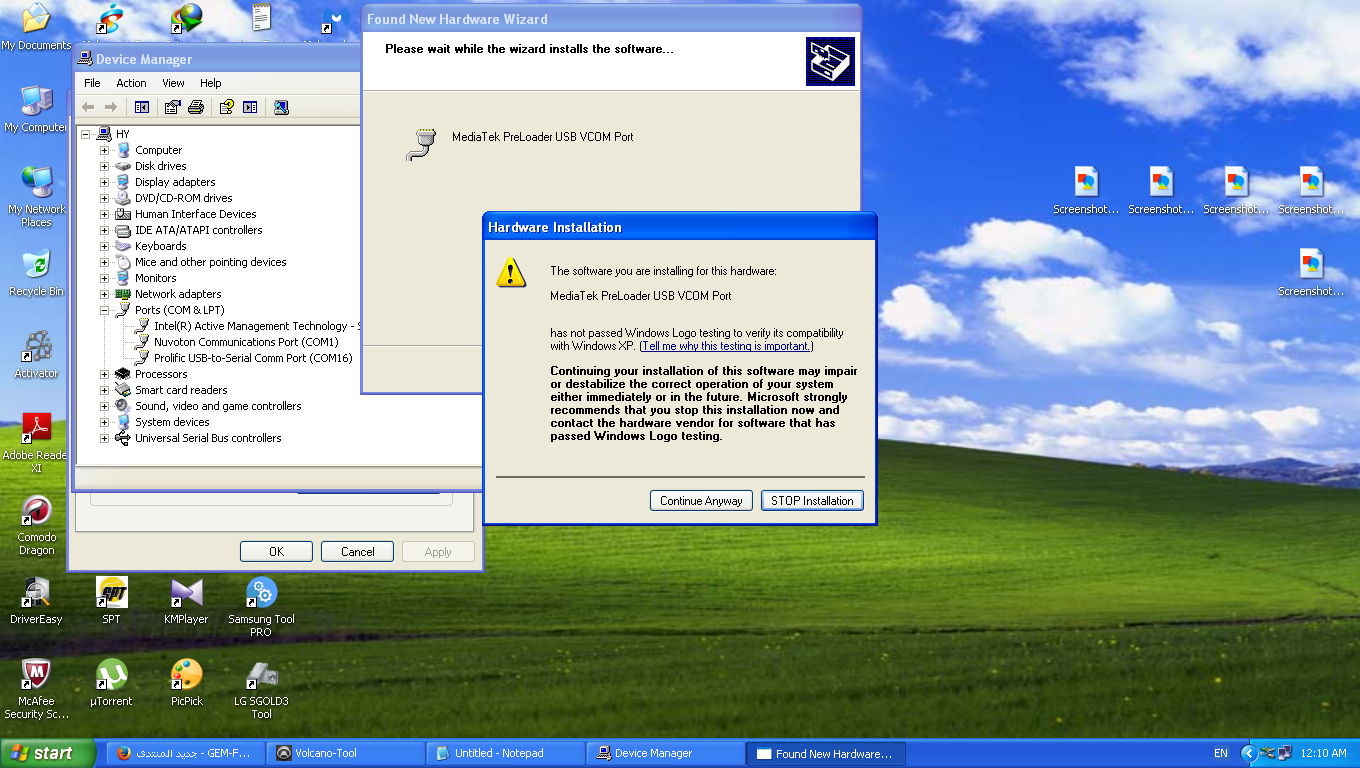Click Cancel in the dialog behind Device Manager
The image size is (1360, 768).
[357, 552]
